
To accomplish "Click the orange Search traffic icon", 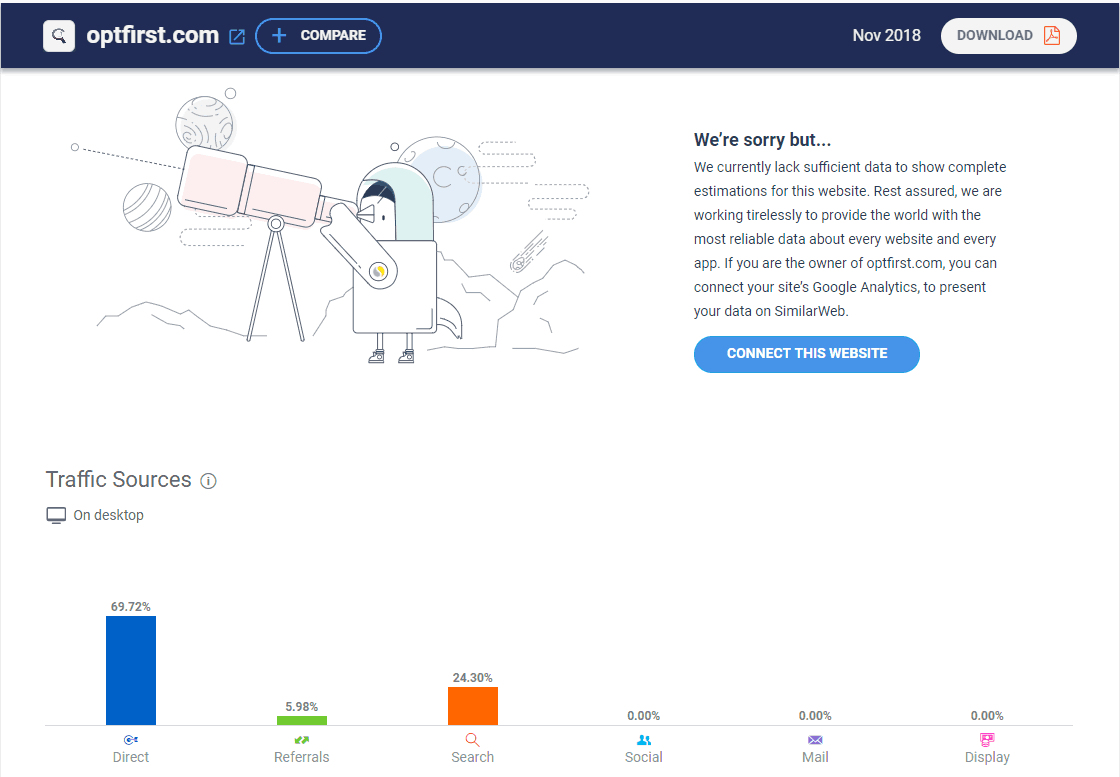I will click(472, 739).
